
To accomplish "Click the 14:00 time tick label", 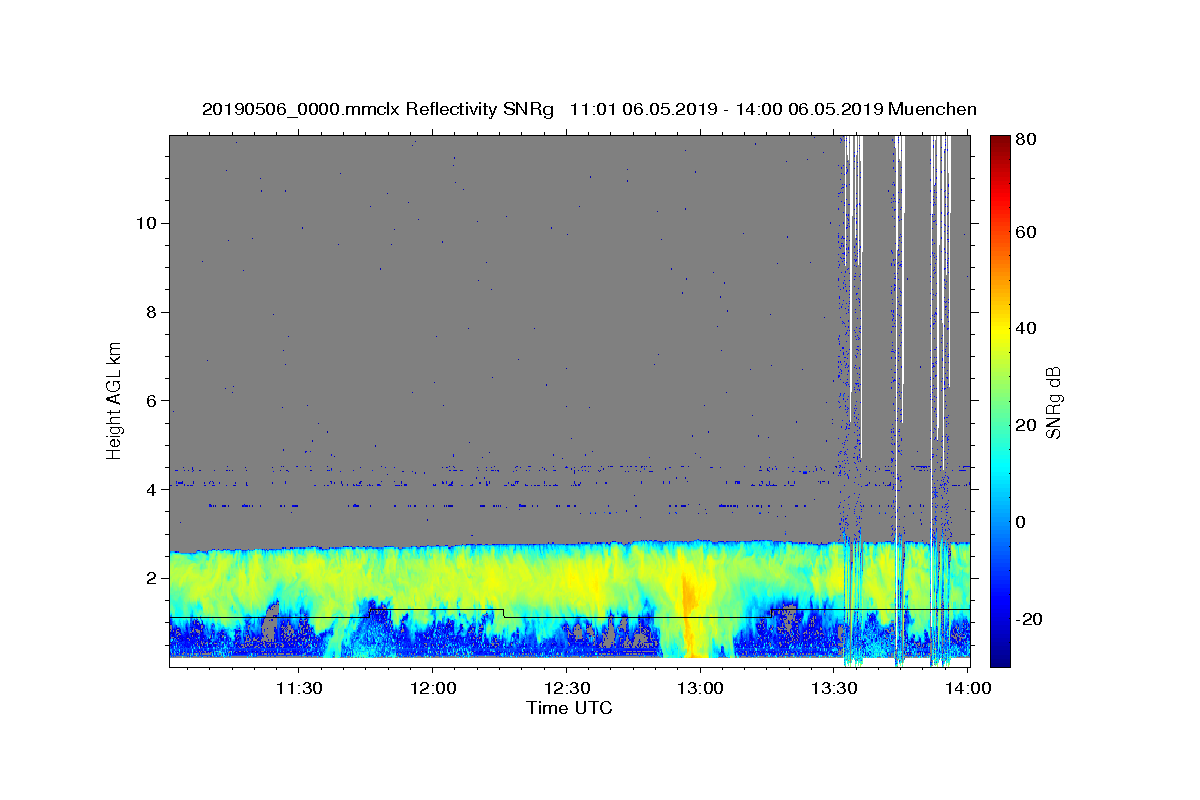I will [968, 688].
